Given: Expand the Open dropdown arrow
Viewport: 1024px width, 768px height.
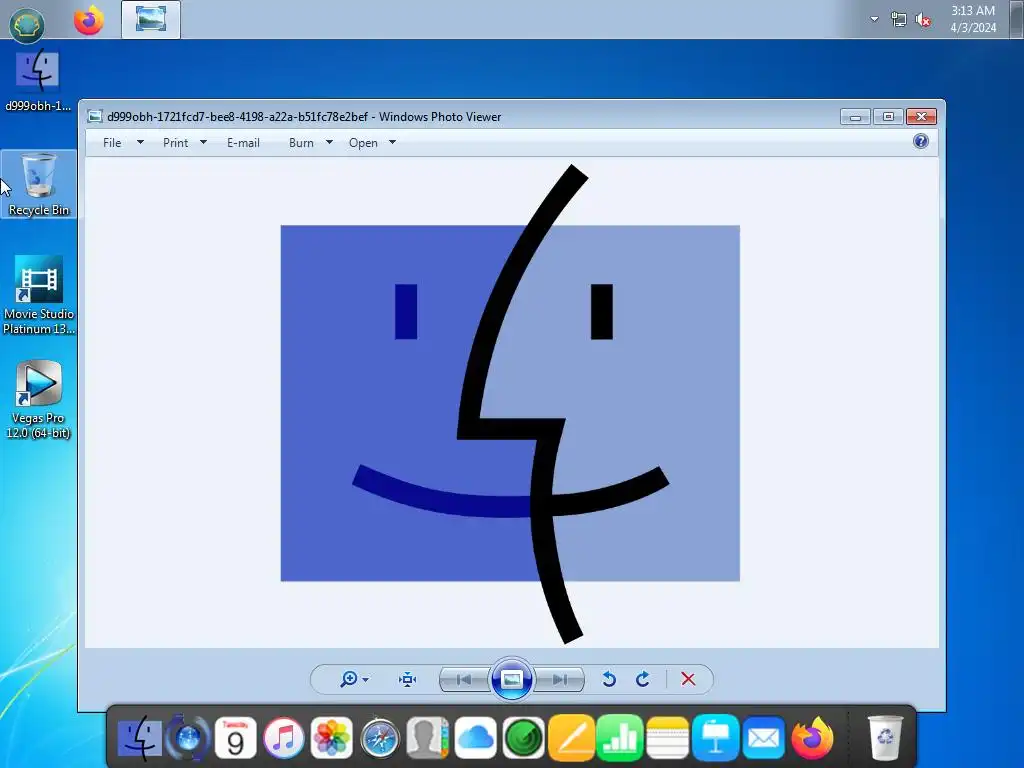Looking at the screenshot, I should (x=392, y=142).
